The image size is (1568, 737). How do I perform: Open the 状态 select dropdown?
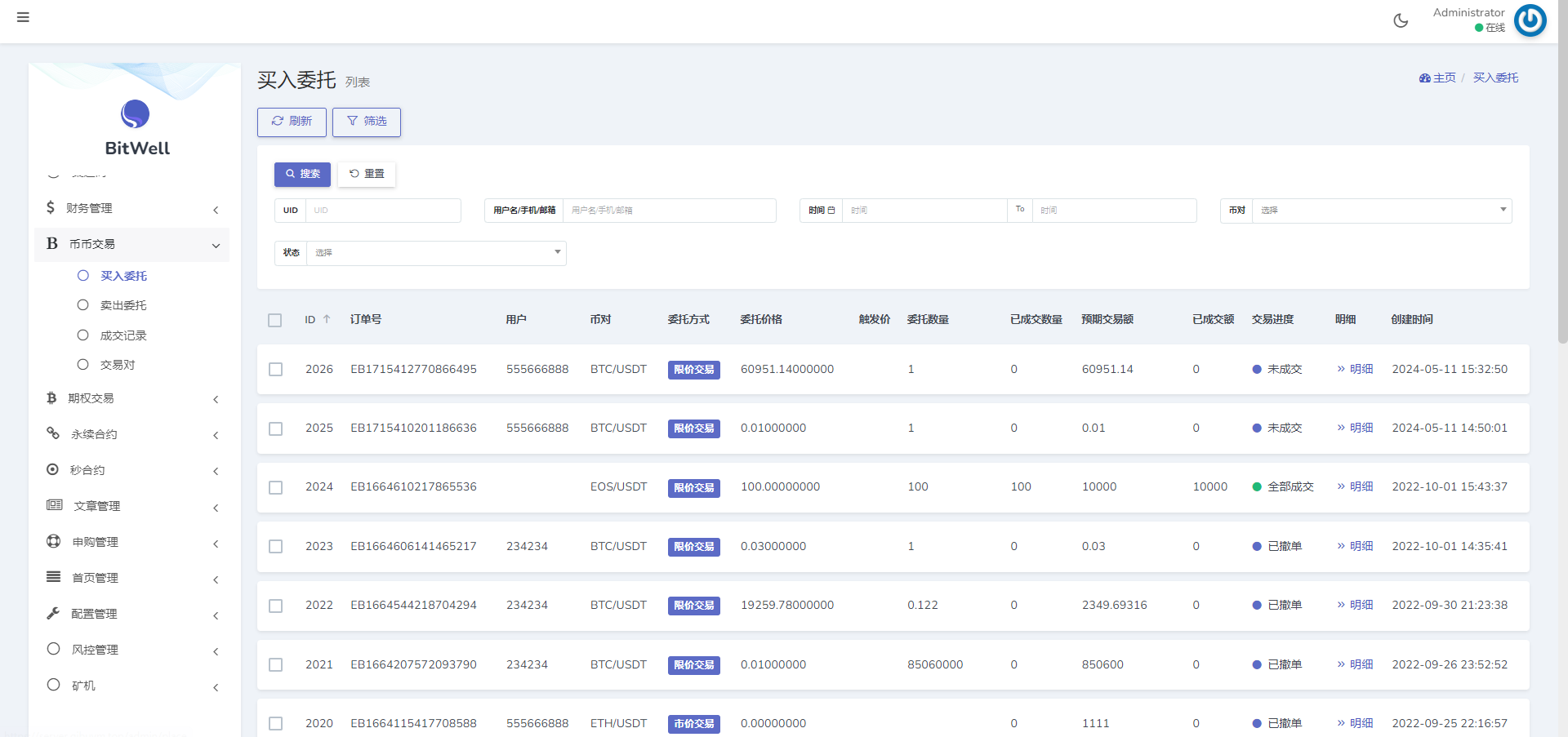[x=435, y=253]
